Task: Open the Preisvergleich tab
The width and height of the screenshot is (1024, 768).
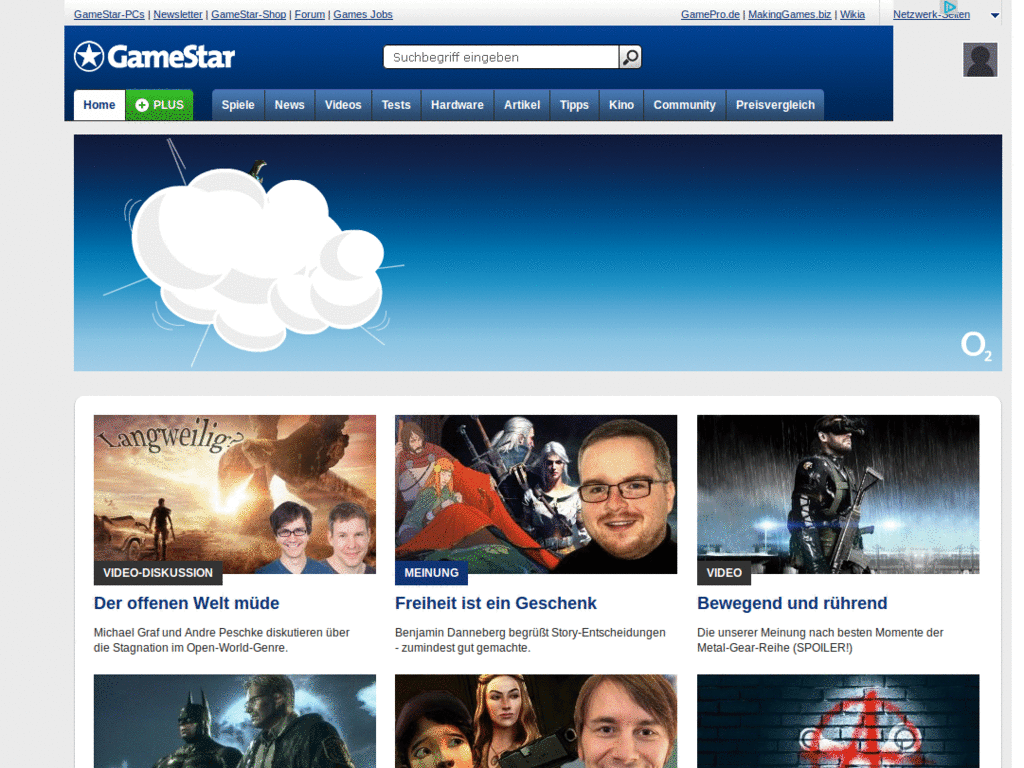Action: [x=775, y=104]
